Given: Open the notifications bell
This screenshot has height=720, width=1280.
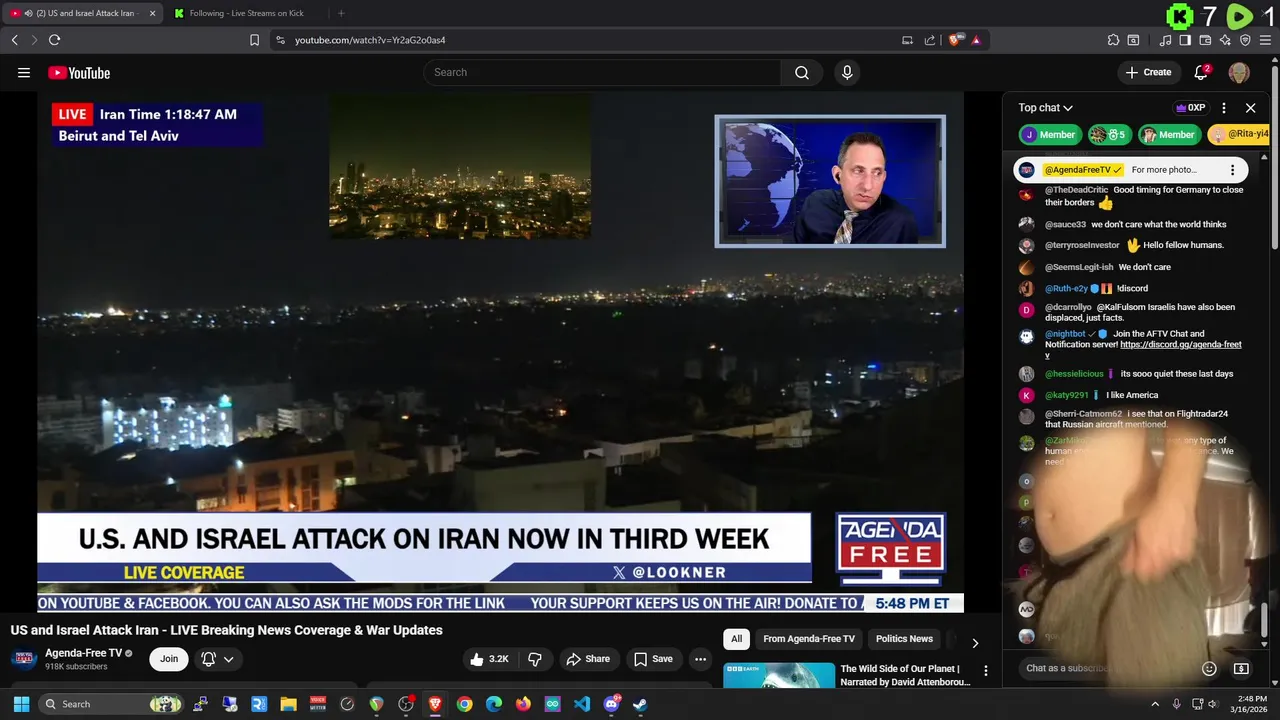Looking at the screenshot, I should 1202,72.
